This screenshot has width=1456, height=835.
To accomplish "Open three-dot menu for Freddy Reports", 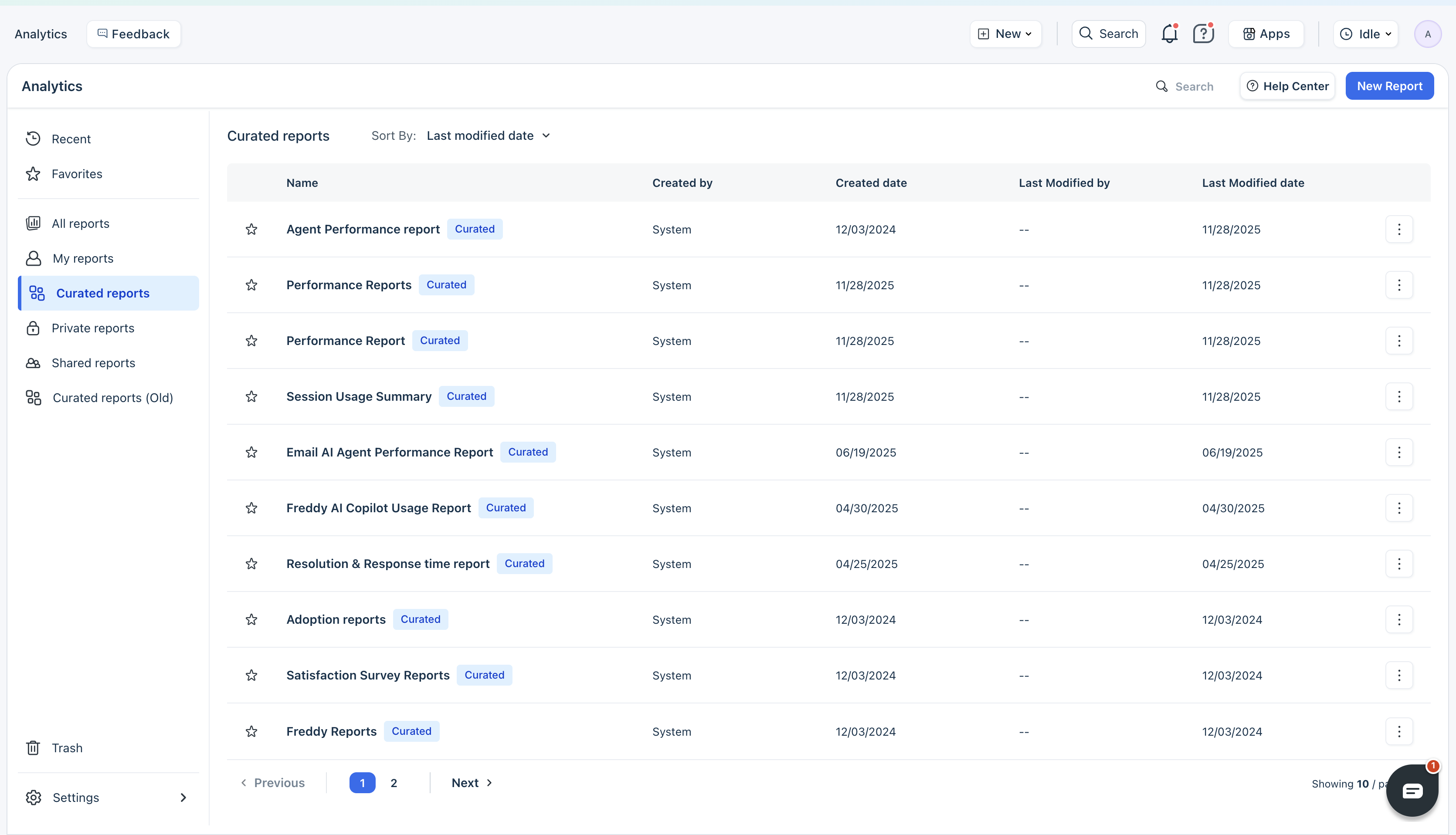I will [1398, 731].
